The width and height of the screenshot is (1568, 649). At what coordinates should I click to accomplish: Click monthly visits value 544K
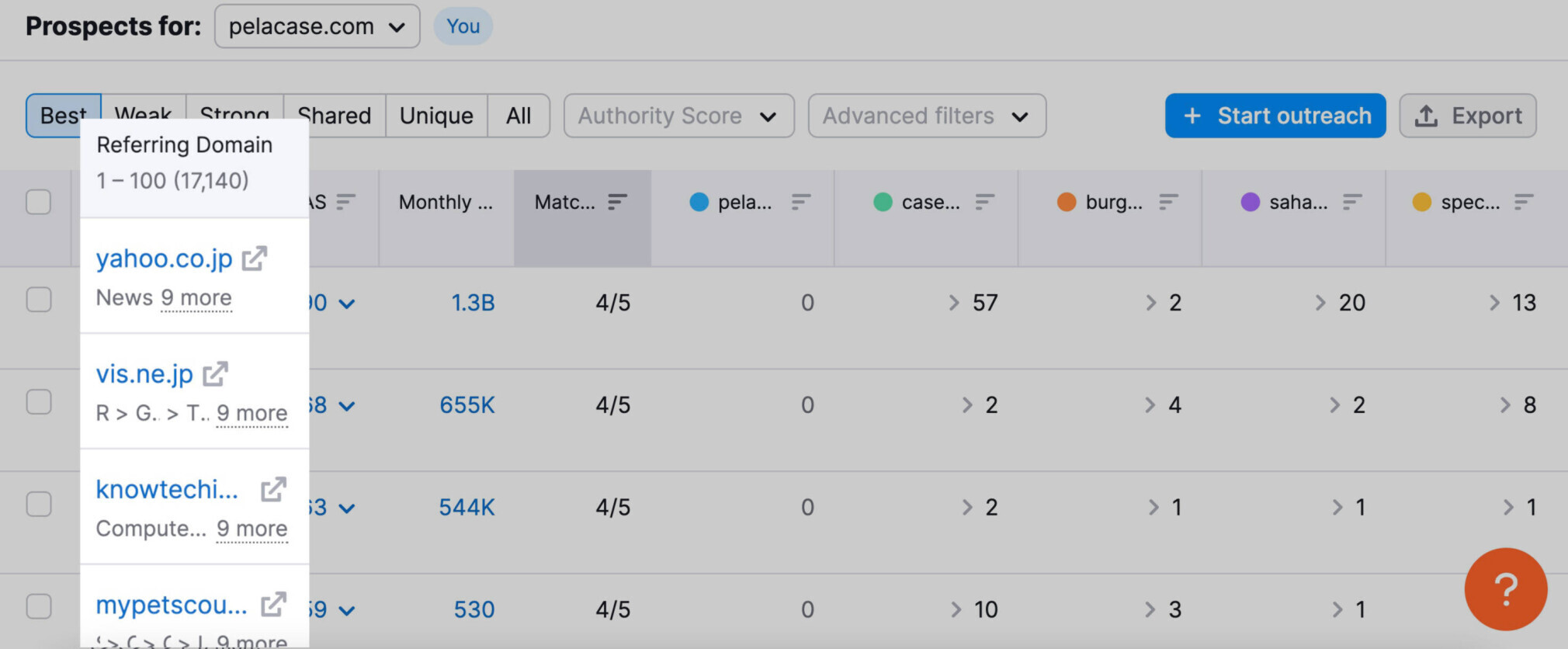coord(467,508)
